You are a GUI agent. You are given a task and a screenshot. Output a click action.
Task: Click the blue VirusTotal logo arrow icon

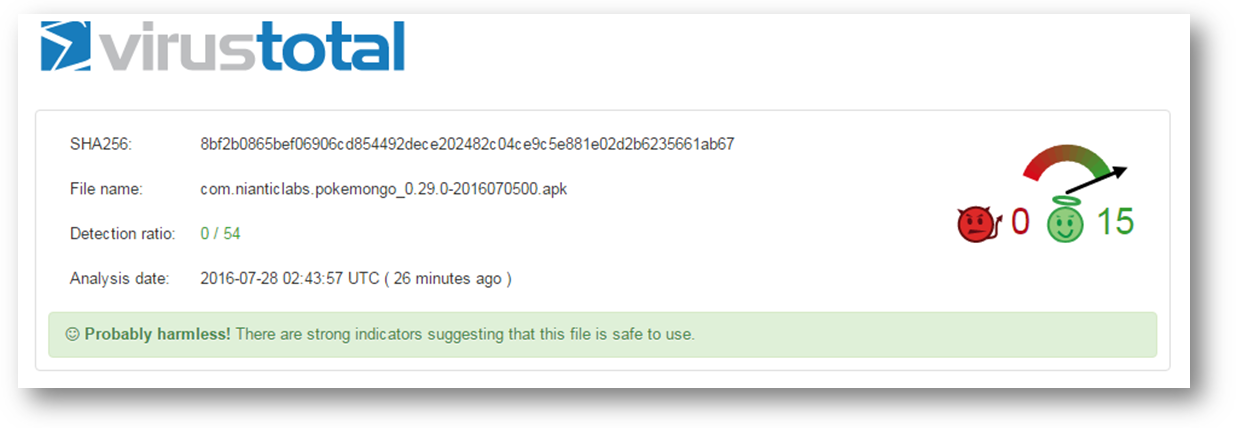coord(68,45)
